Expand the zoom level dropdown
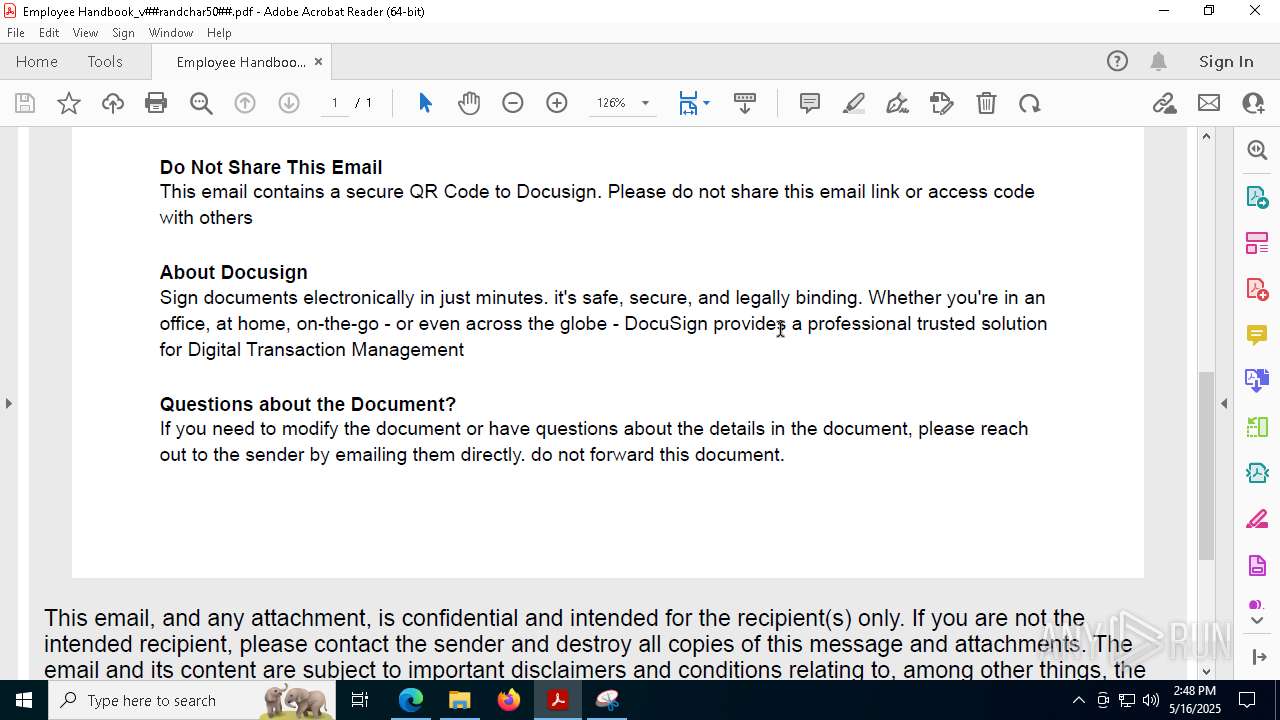This screenshot has height=720, width=1280. click(645, 103)
